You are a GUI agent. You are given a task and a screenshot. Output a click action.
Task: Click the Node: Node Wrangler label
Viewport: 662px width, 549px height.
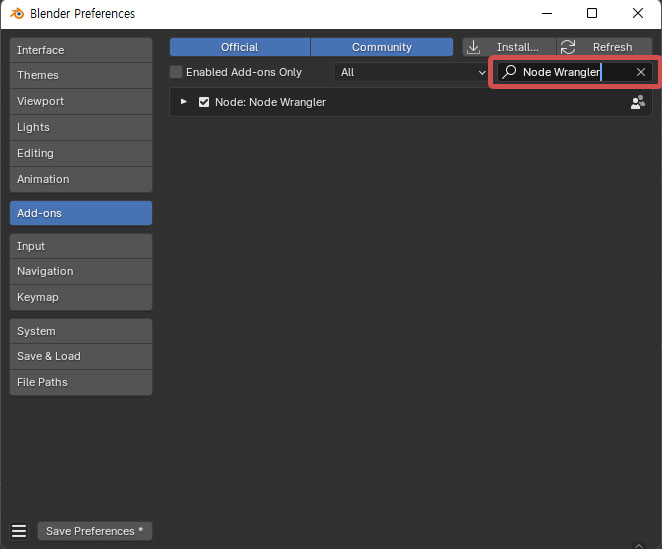tap(270, 102)
